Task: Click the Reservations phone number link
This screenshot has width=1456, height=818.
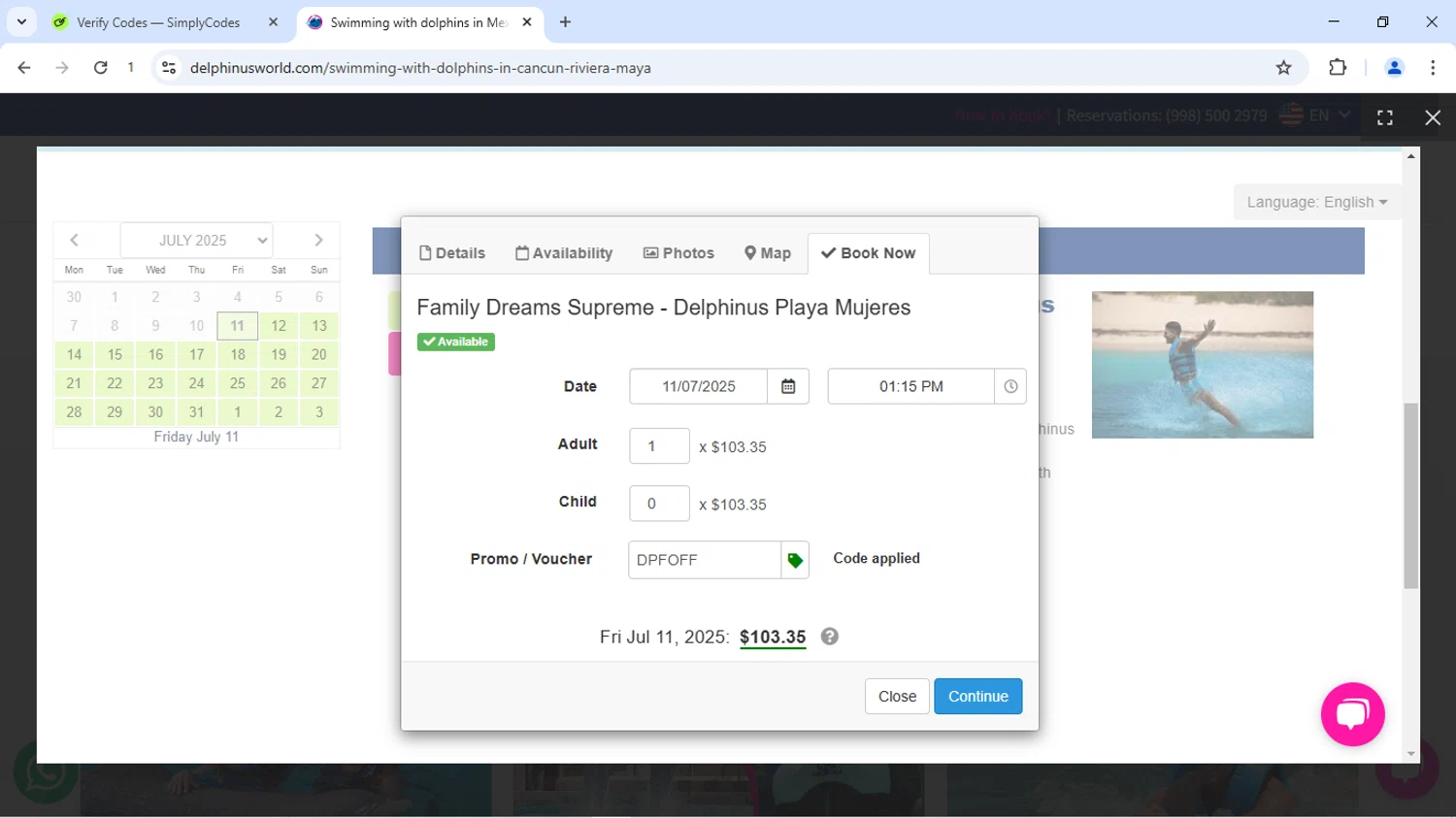Action: tap(1167, 115)
